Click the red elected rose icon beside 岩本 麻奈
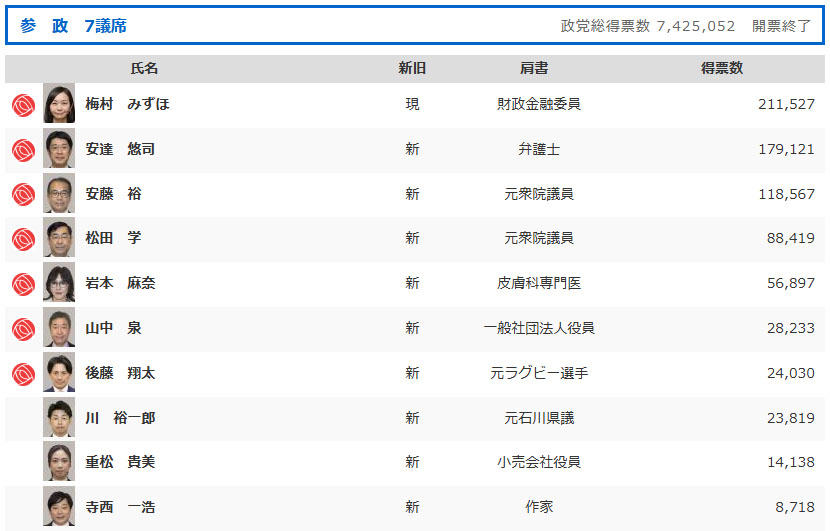The height and width of the screenshot is (531, 830). pos(23,284)
